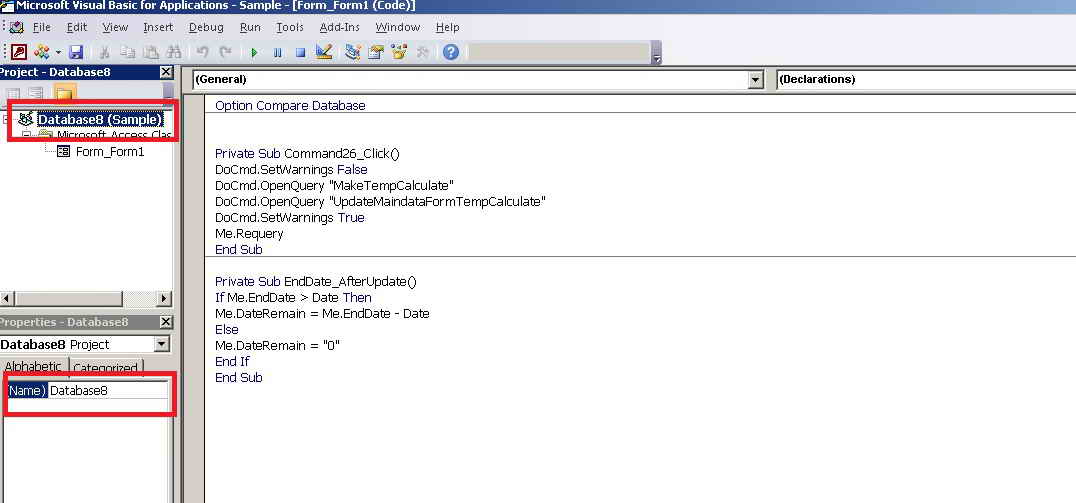1076x503 pixels.
Task: Click the Insert Module toolbar icon
Action: pyautogui.click(x=42, y=52)
